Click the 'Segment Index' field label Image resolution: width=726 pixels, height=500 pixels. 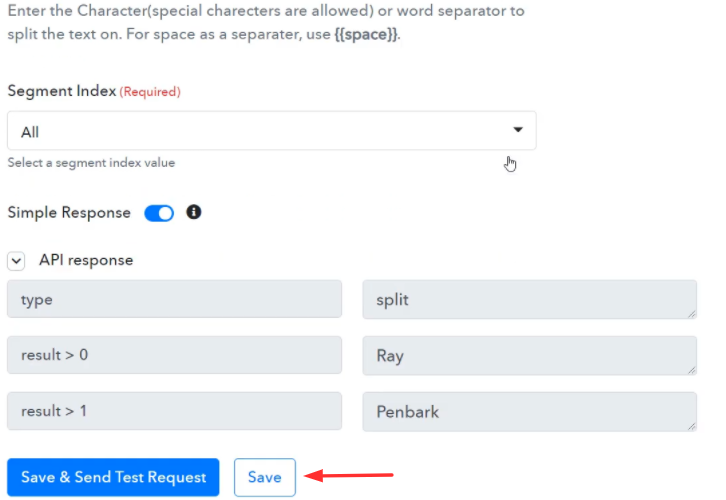click(62, 91)
